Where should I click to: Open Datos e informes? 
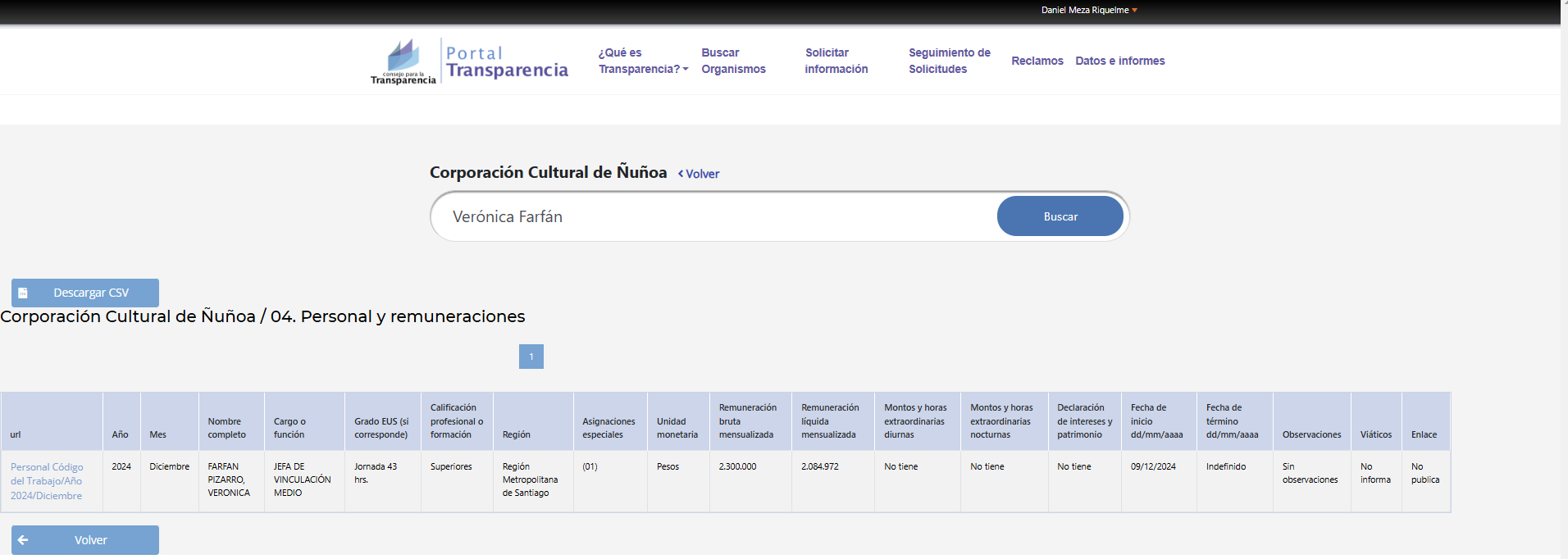(x=1119, y=61)
